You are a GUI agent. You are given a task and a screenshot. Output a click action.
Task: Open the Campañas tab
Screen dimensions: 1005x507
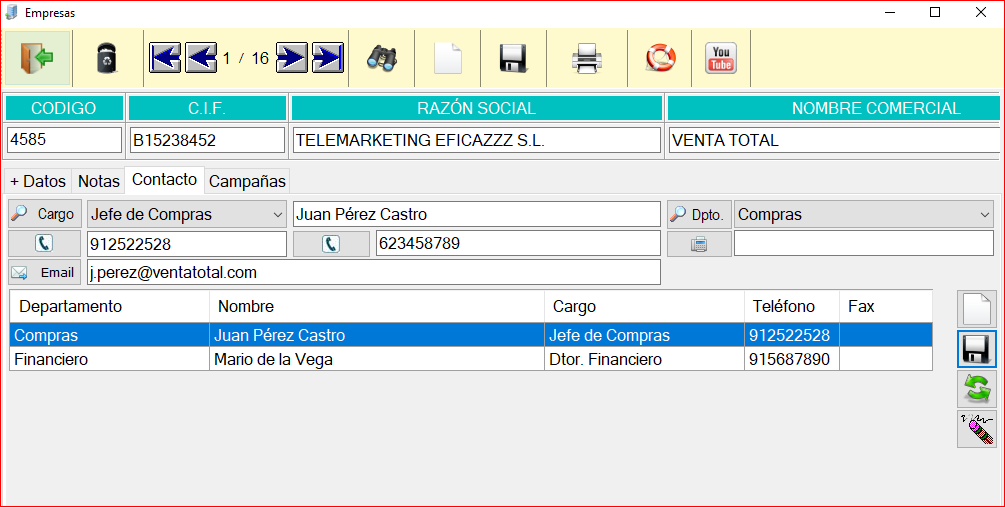[x=247, y=181]
